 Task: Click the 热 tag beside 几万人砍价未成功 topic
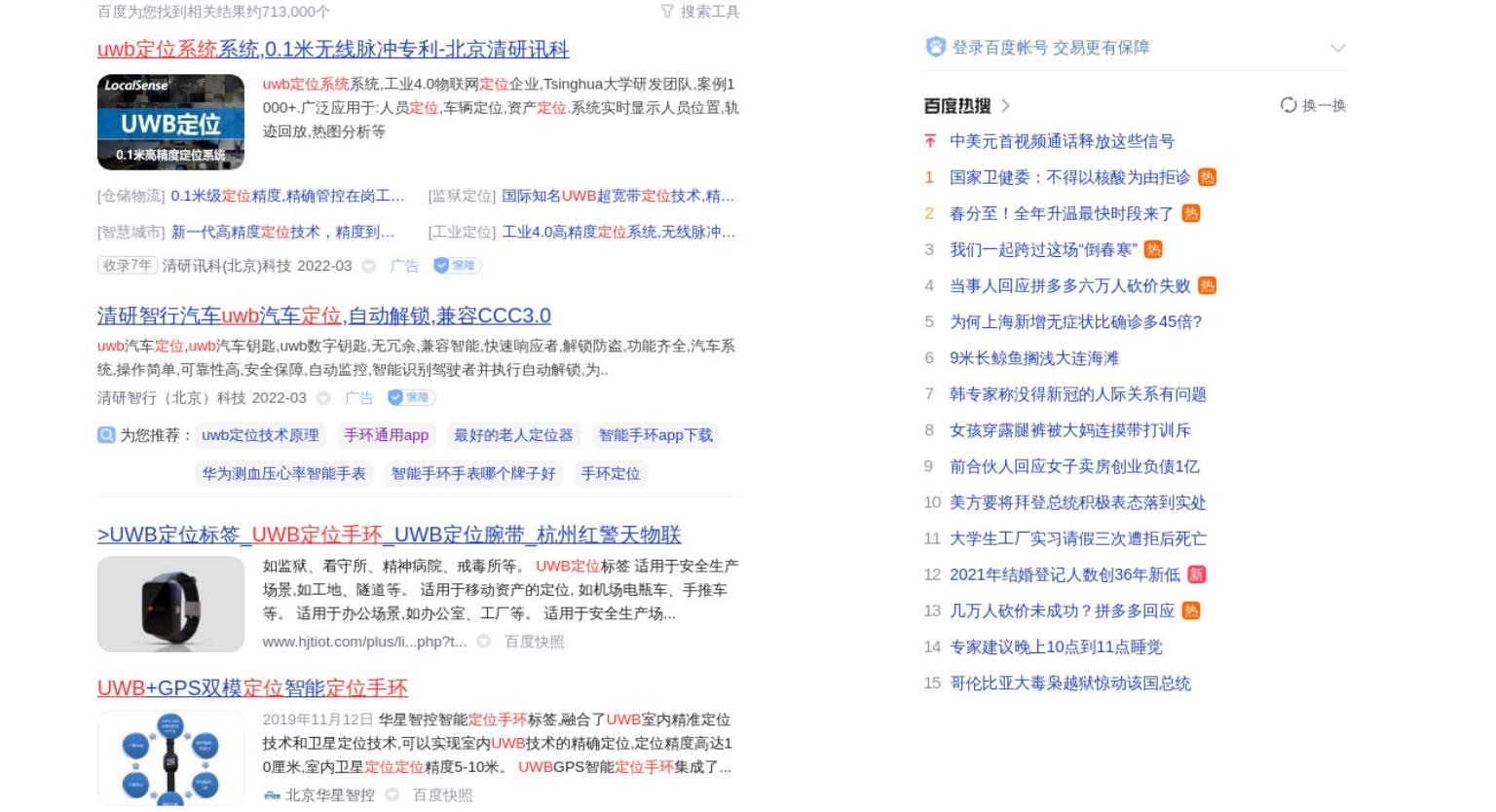1191,610
